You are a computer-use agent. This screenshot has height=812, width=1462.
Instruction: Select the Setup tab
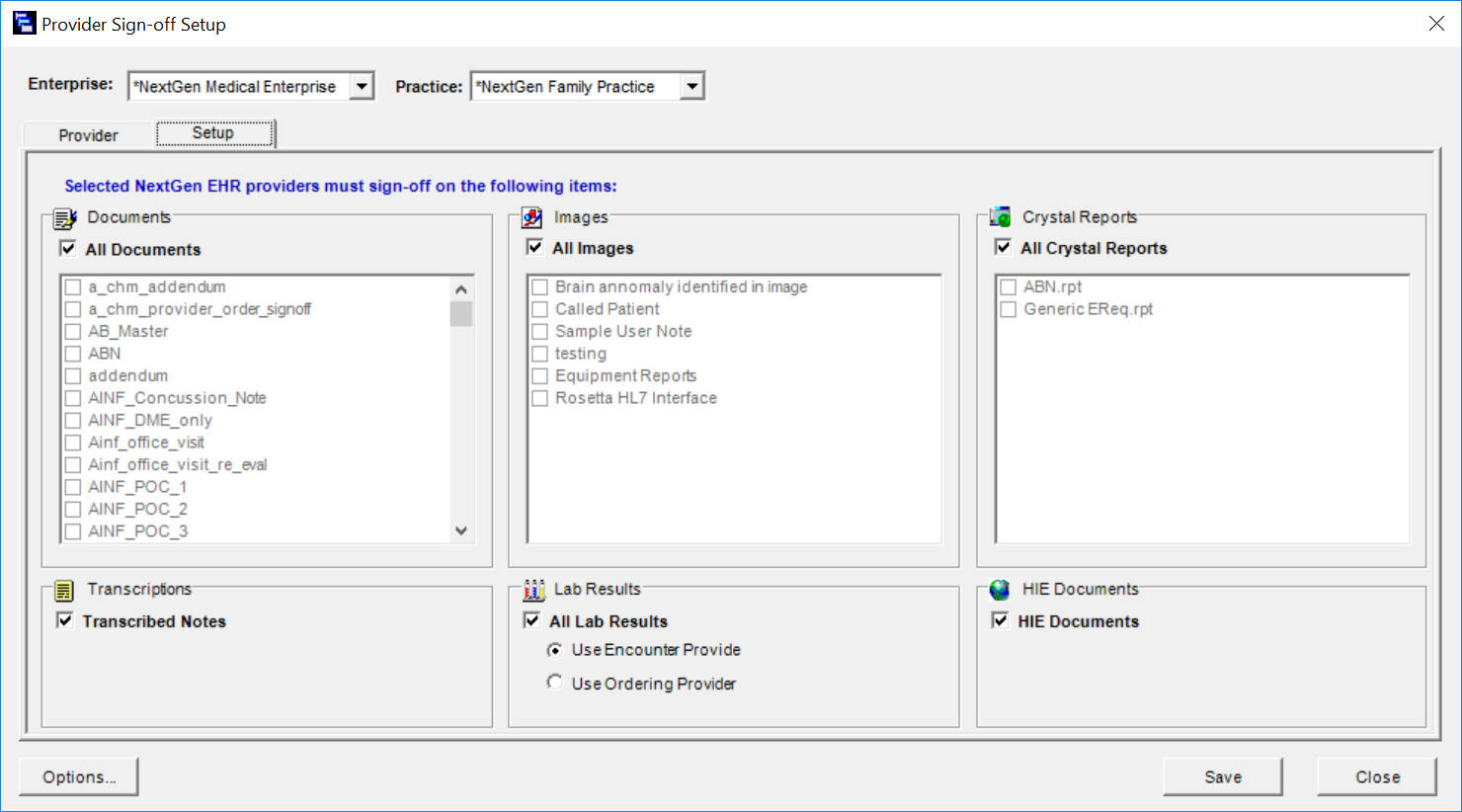[213, 133]
